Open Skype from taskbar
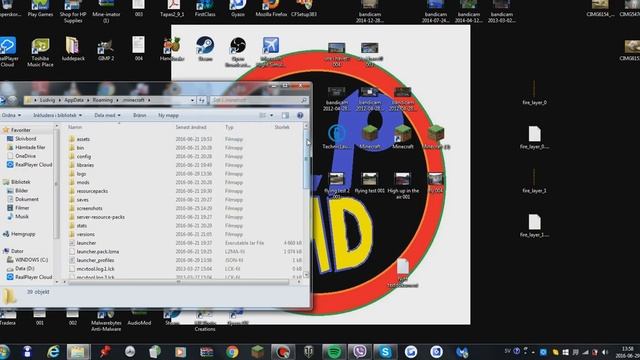The image size is (640, 360). pos(385,352)
